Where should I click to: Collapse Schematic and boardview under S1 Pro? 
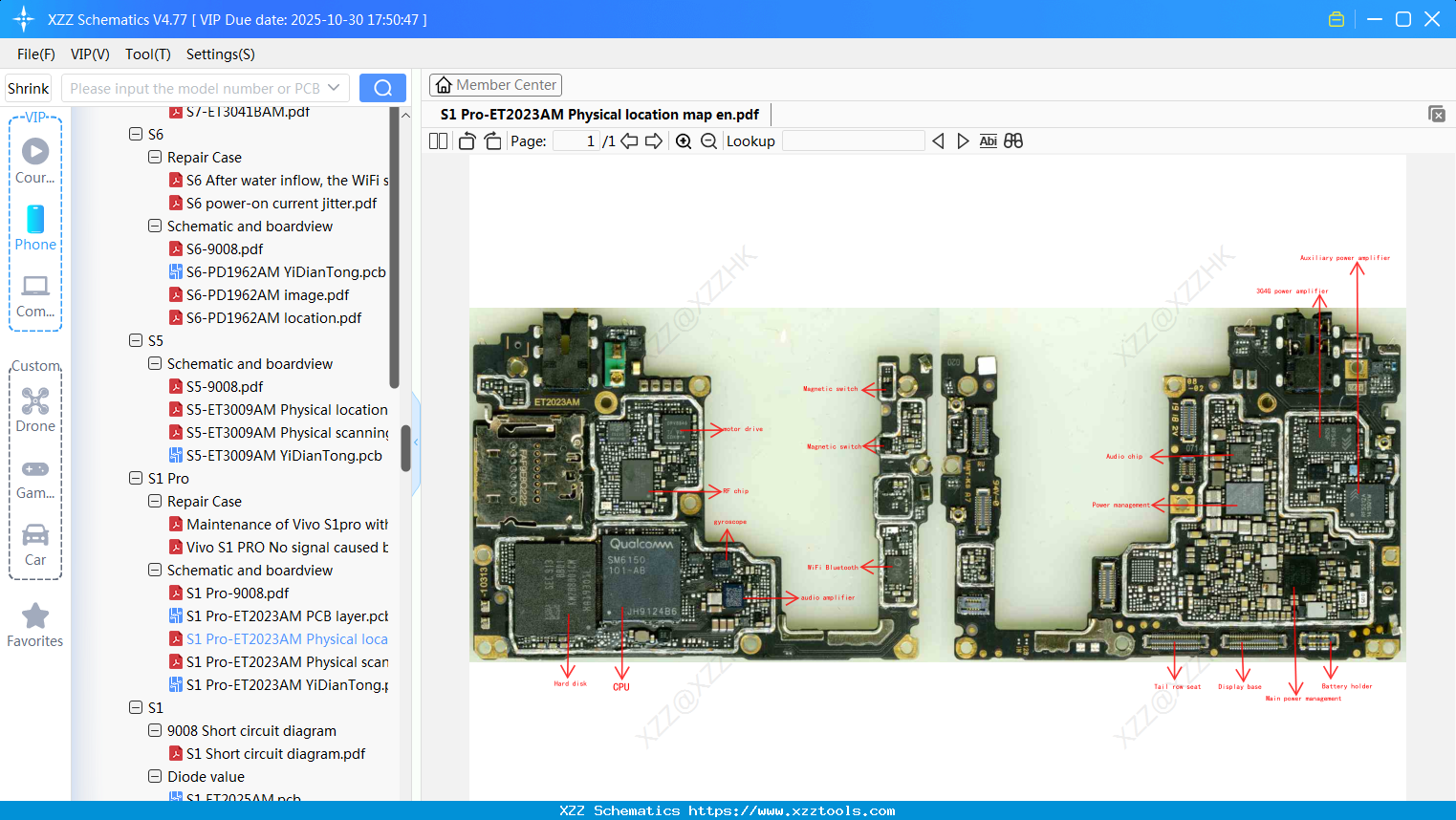(x=155, y=571)
